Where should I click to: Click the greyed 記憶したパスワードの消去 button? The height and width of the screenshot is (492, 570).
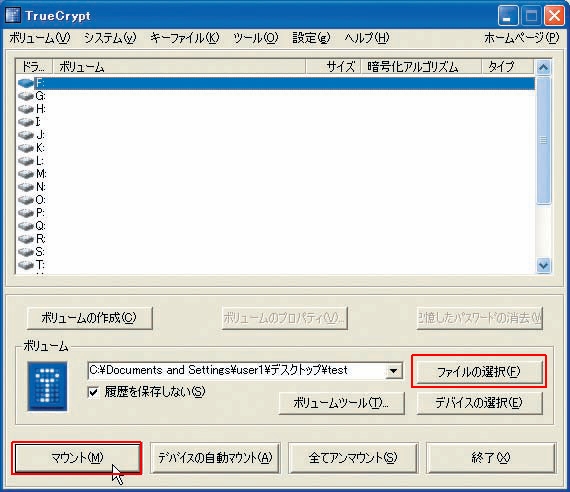[479, 318]
